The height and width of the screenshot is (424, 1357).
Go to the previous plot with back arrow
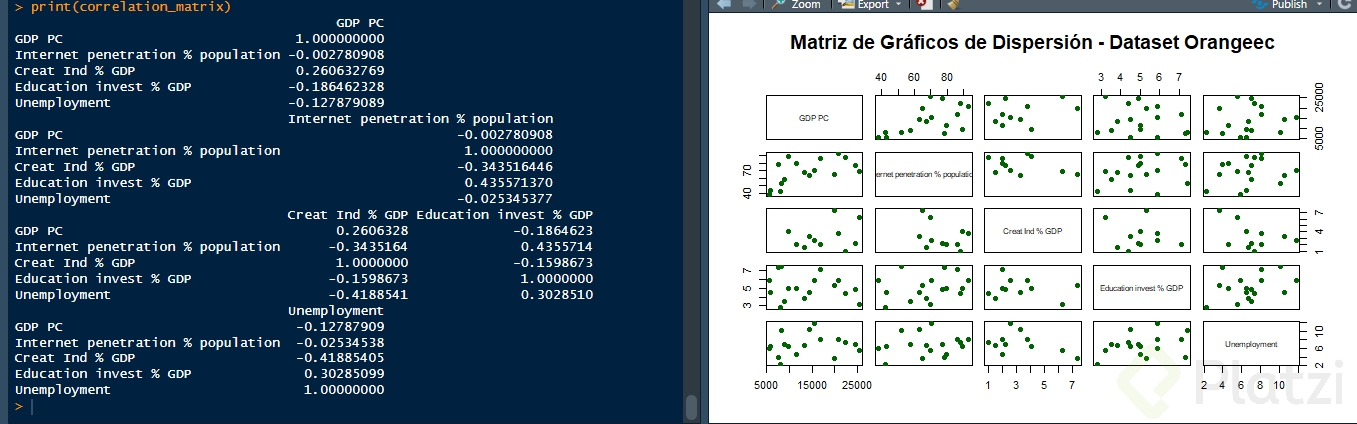(x=723, y=4)
